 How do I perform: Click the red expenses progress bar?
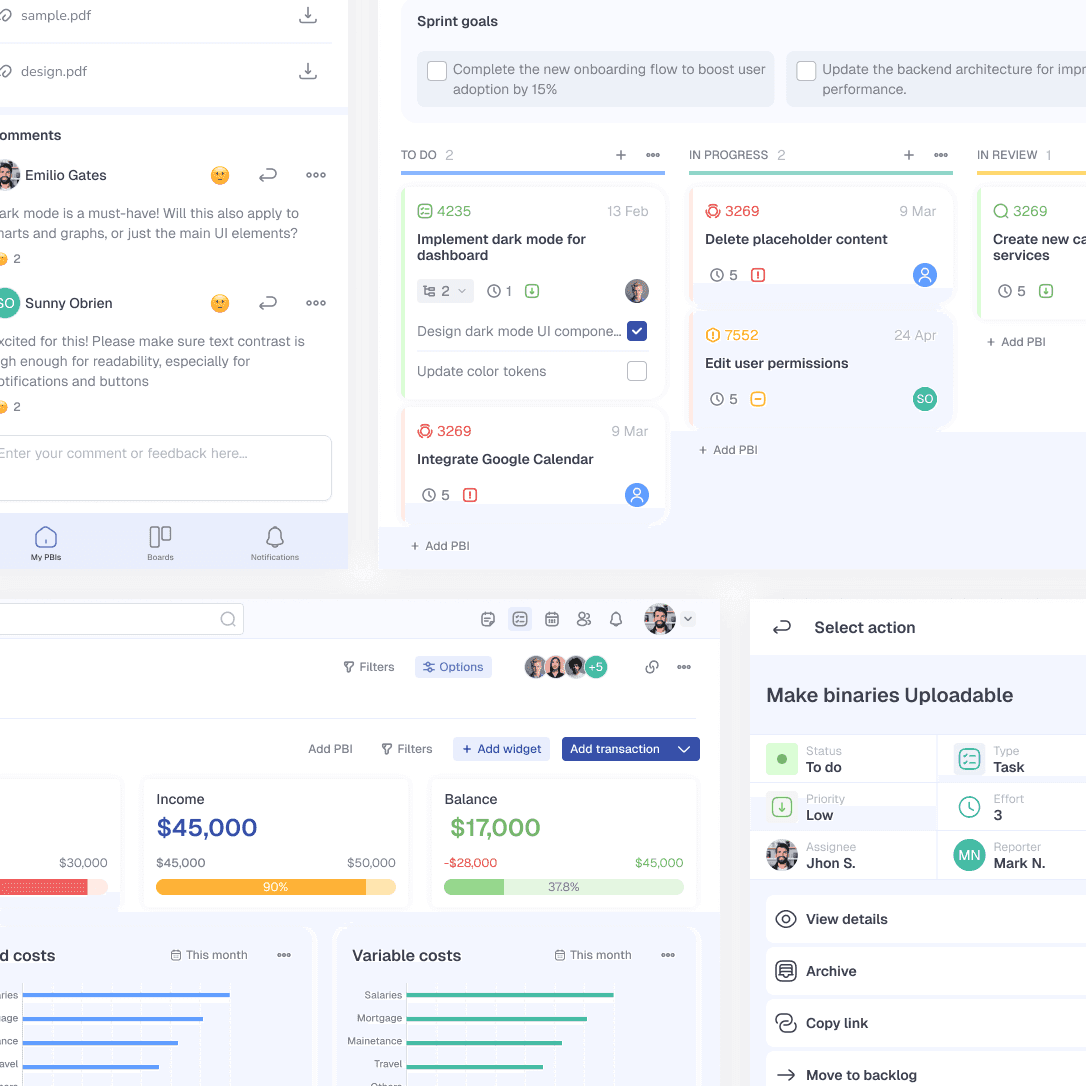[x=53, y=887]
